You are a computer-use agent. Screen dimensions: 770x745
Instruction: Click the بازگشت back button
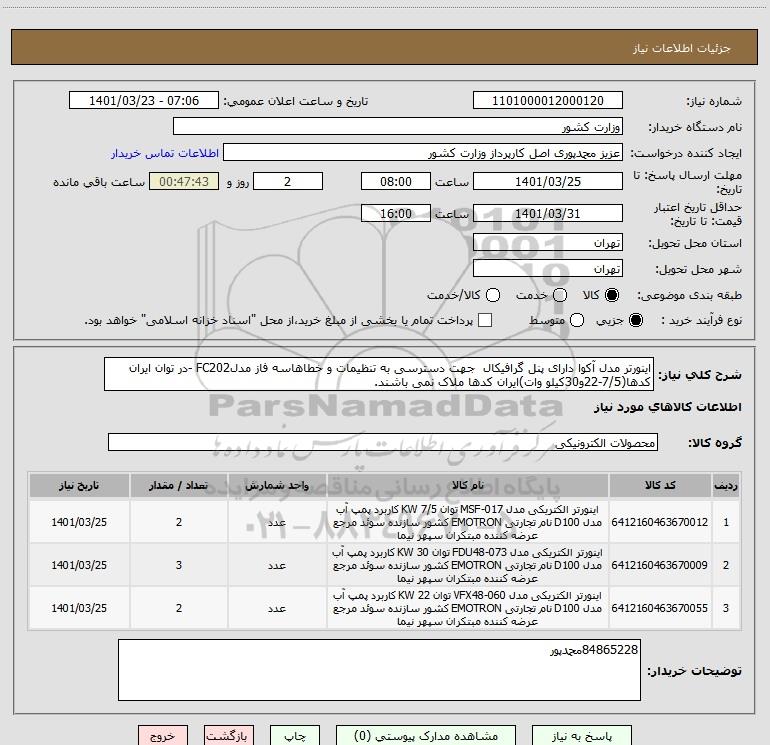tap(229, 736)
